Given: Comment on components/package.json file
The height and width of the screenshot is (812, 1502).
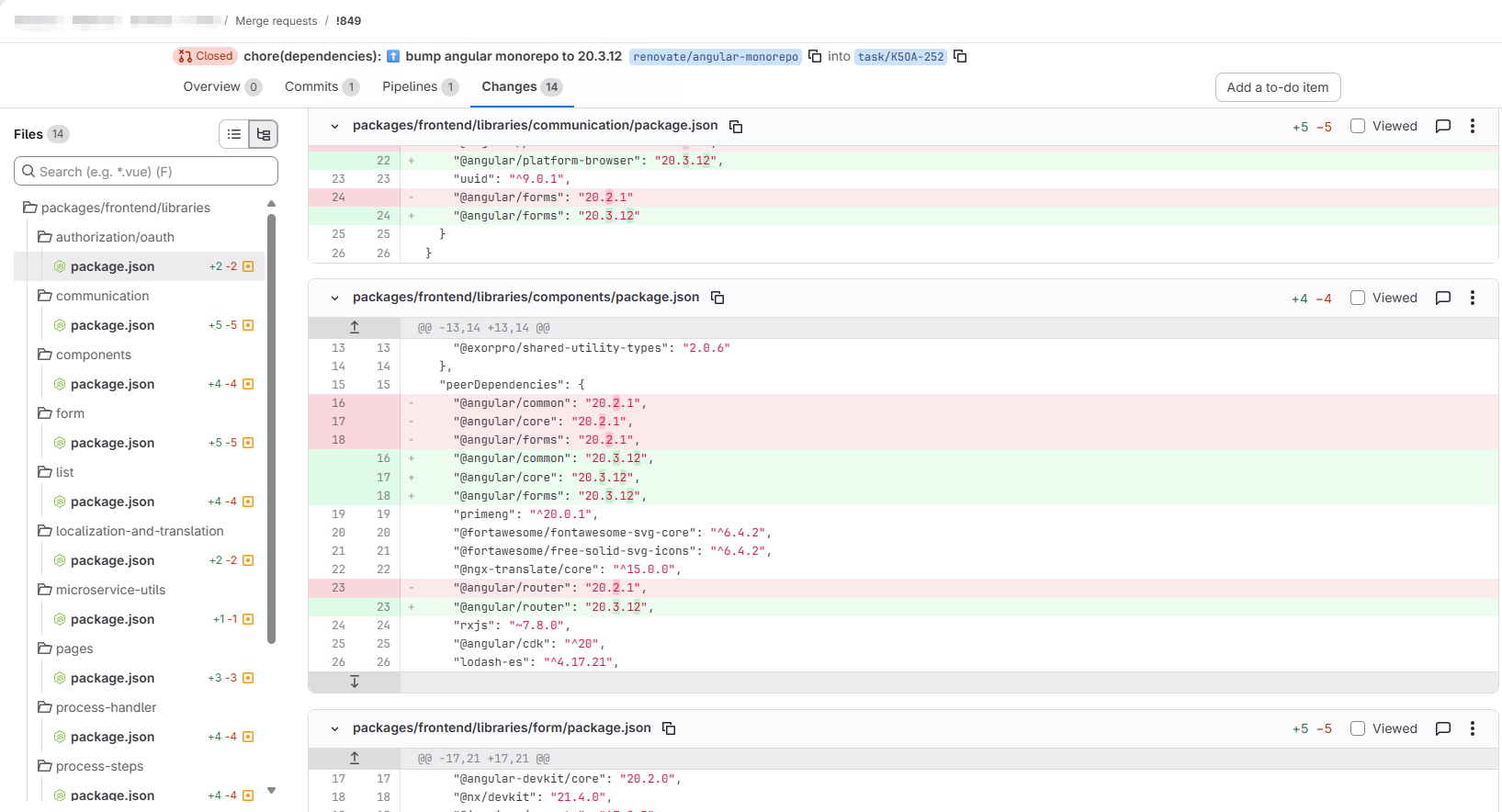Looking at the screenshot, I should pos(1443,298).
